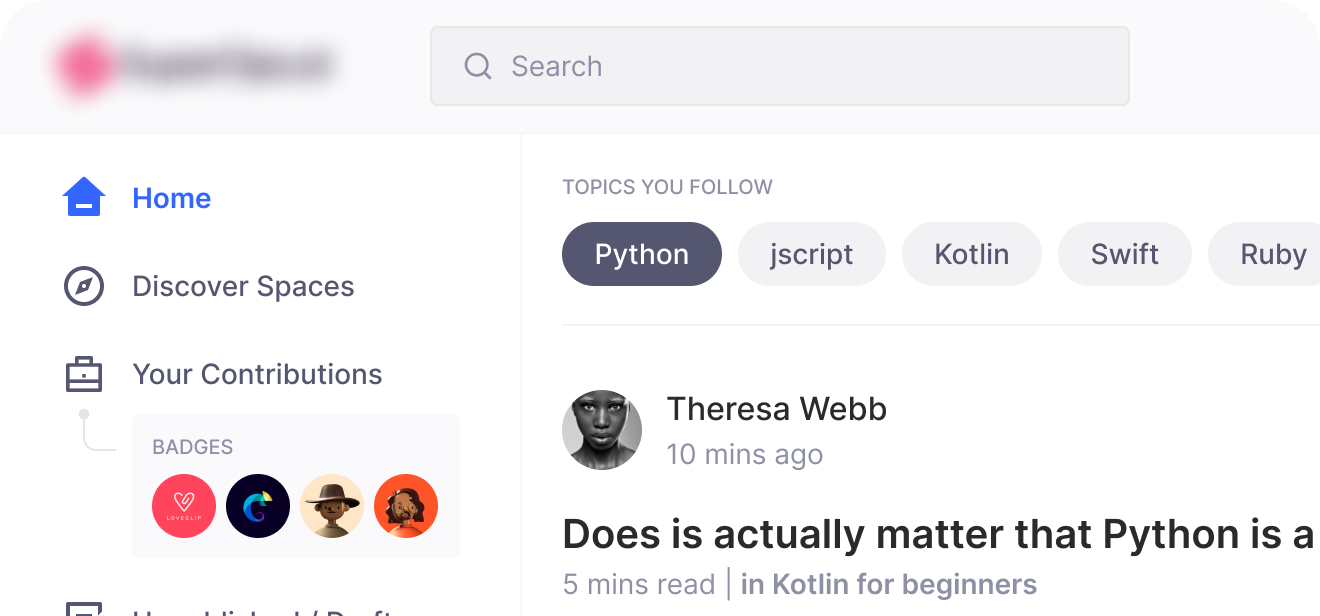Click Theresa Webb's profile photo
This screenshot has height=616, width=1320.
coord(602,429)
